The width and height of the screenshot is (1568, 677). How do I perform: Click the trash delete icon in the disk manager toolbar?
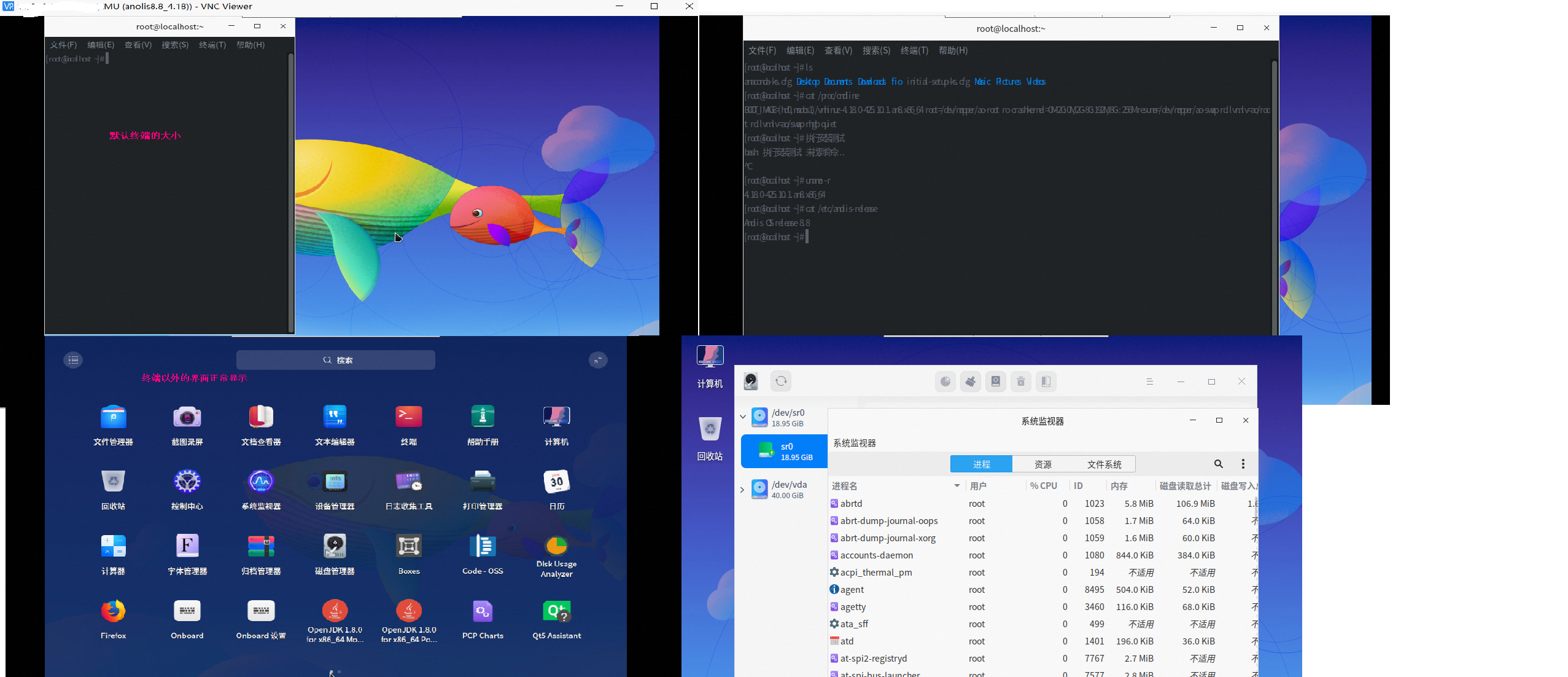click(1021, 382)
